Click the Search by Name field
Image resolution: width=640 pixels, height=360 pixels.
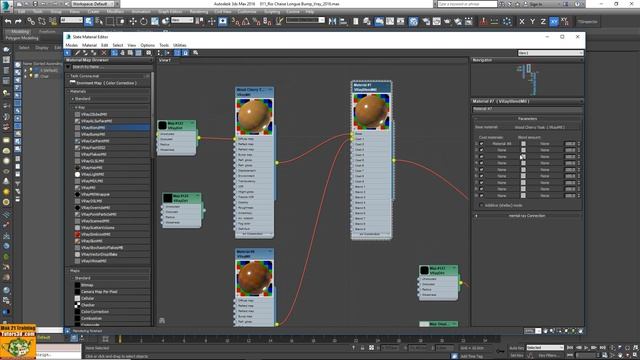click(111, 67)
